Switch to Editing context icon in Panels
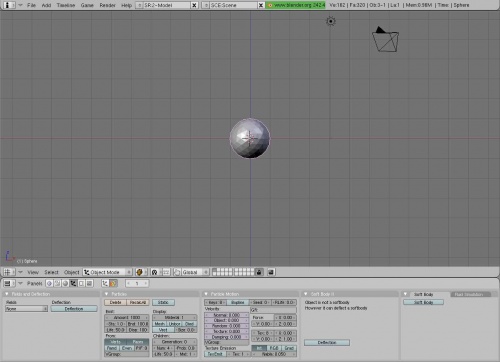Screen dimensions: 500x362 click(81, 283)
